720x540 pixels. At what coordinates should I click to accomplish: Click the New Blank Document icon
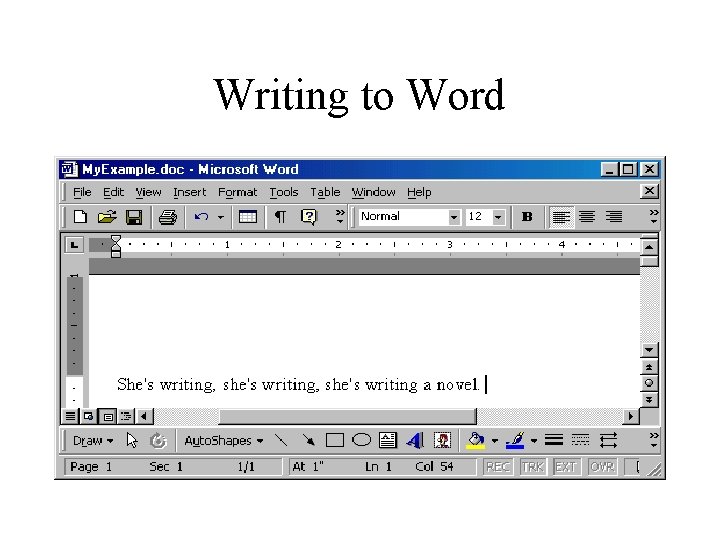[80, 217]
